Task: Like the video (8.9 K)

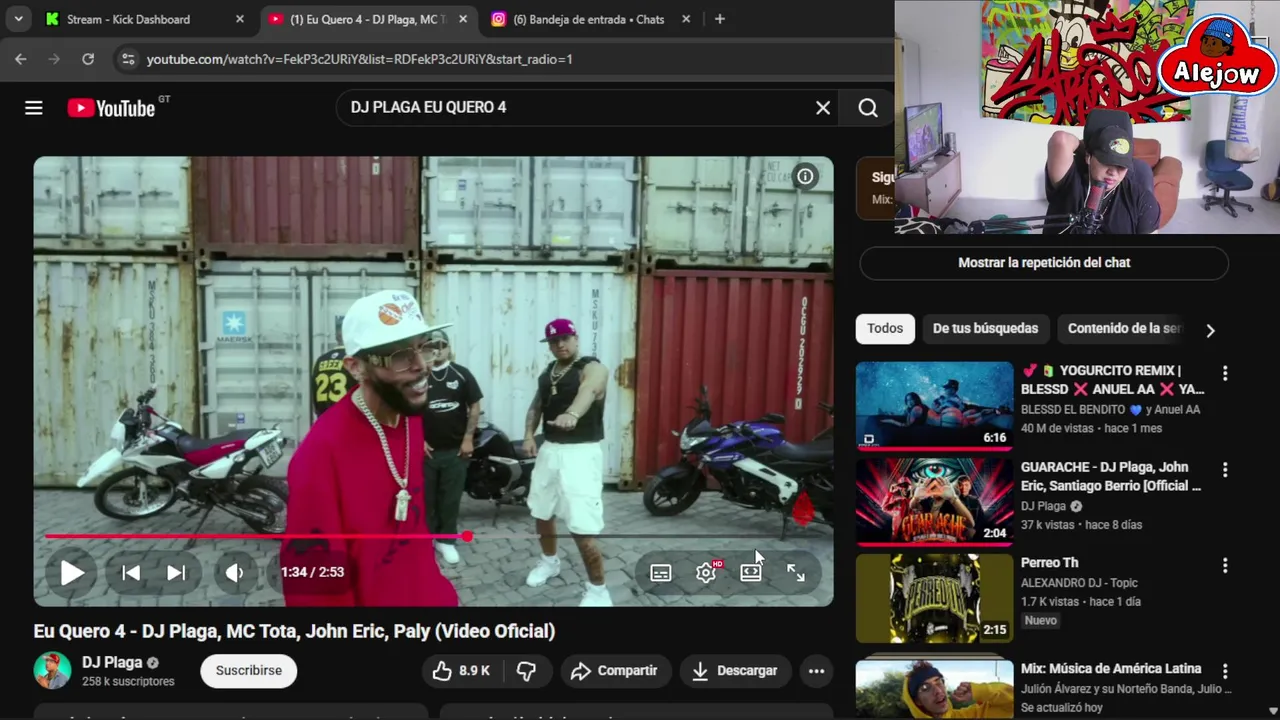Action: 461,671
